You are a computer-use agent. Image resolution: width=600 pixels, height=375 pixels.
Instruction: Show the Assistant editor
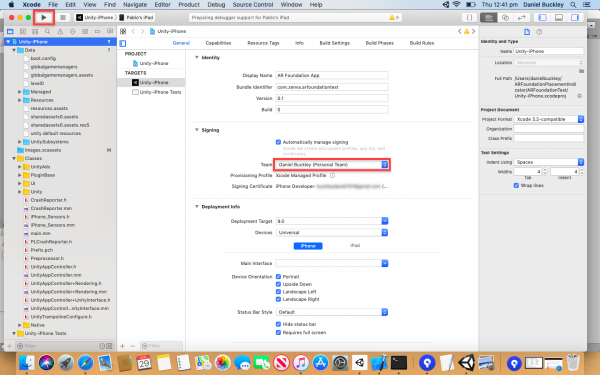(505, 18)
